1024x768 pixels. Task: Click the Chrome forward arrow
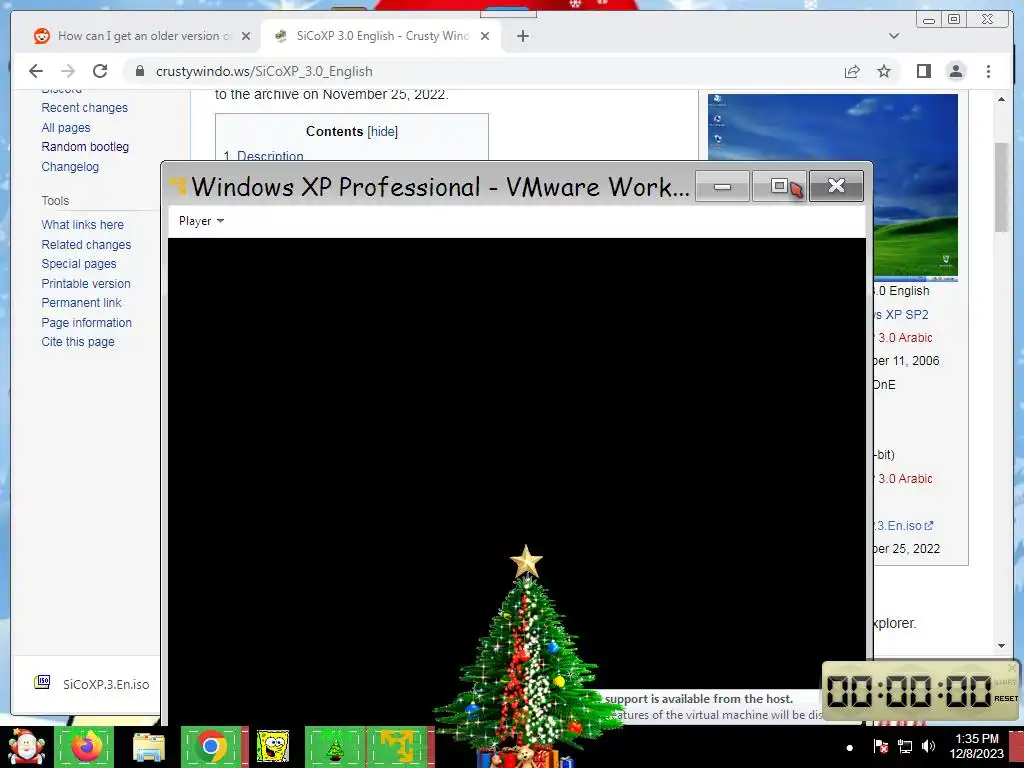coord(68,71)
